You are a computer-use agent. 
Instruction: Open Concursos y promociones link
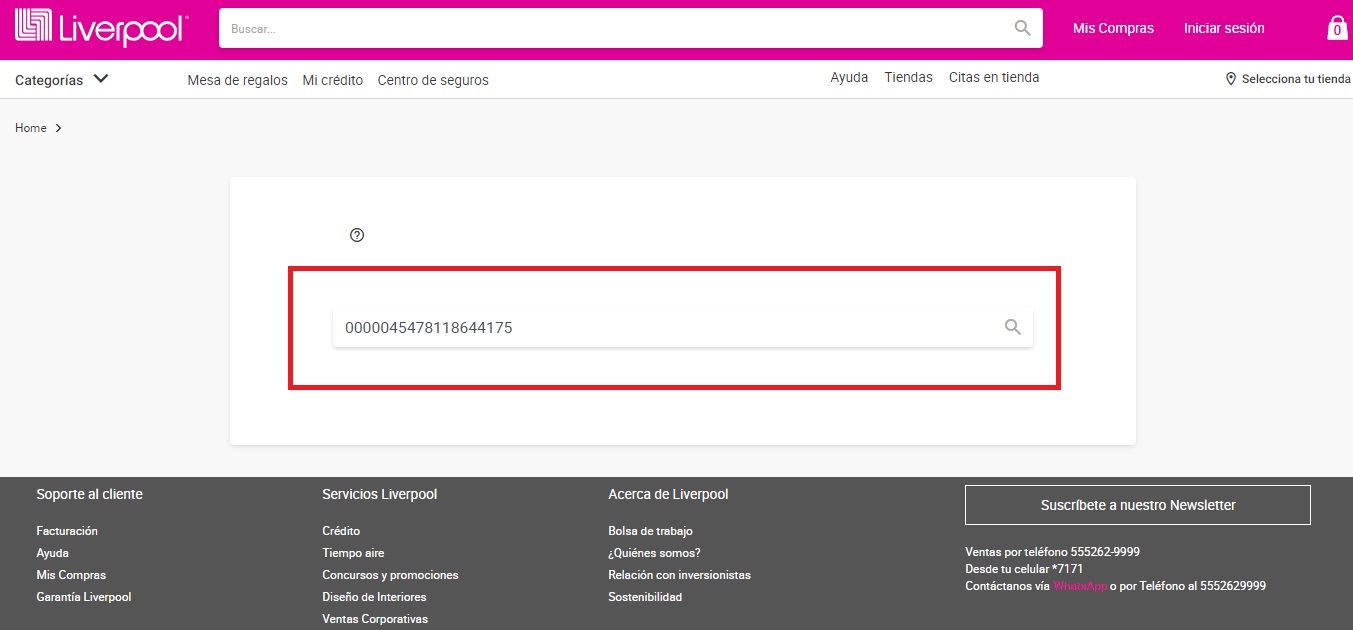tap(390, 575)
